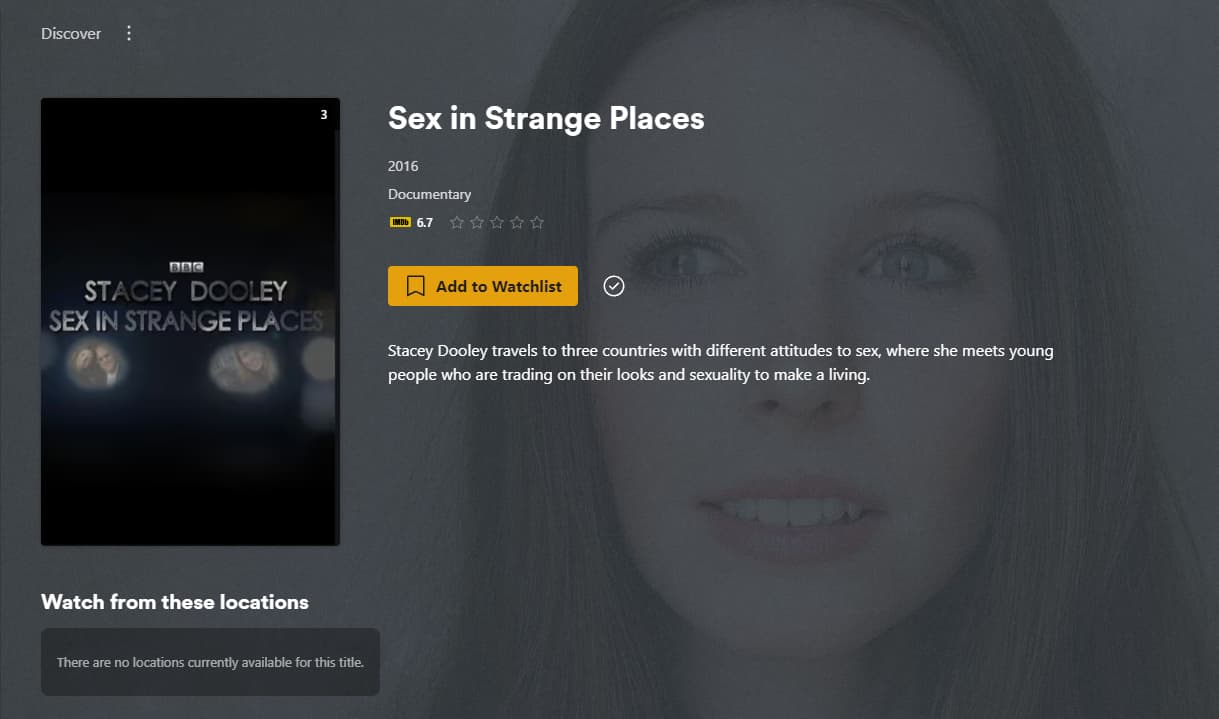Rate the title two stars

477,222
